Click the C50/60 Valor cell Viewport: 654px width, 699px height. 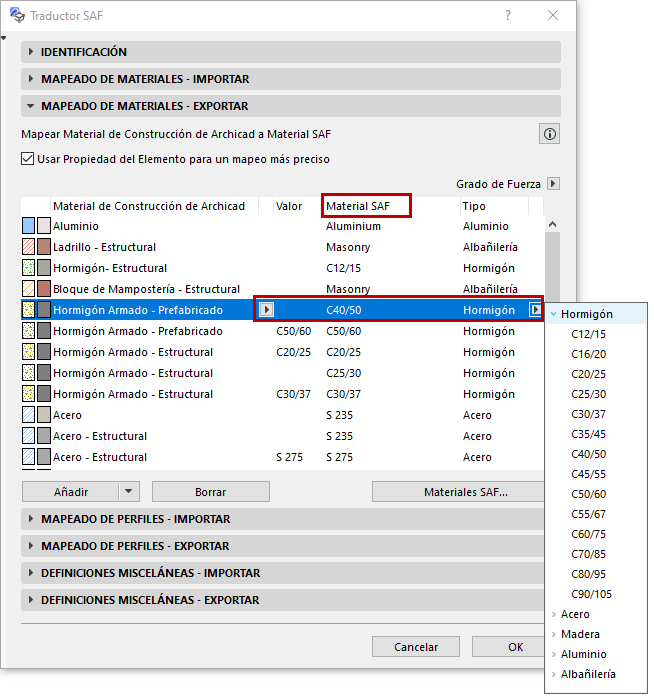click(293, 331)
